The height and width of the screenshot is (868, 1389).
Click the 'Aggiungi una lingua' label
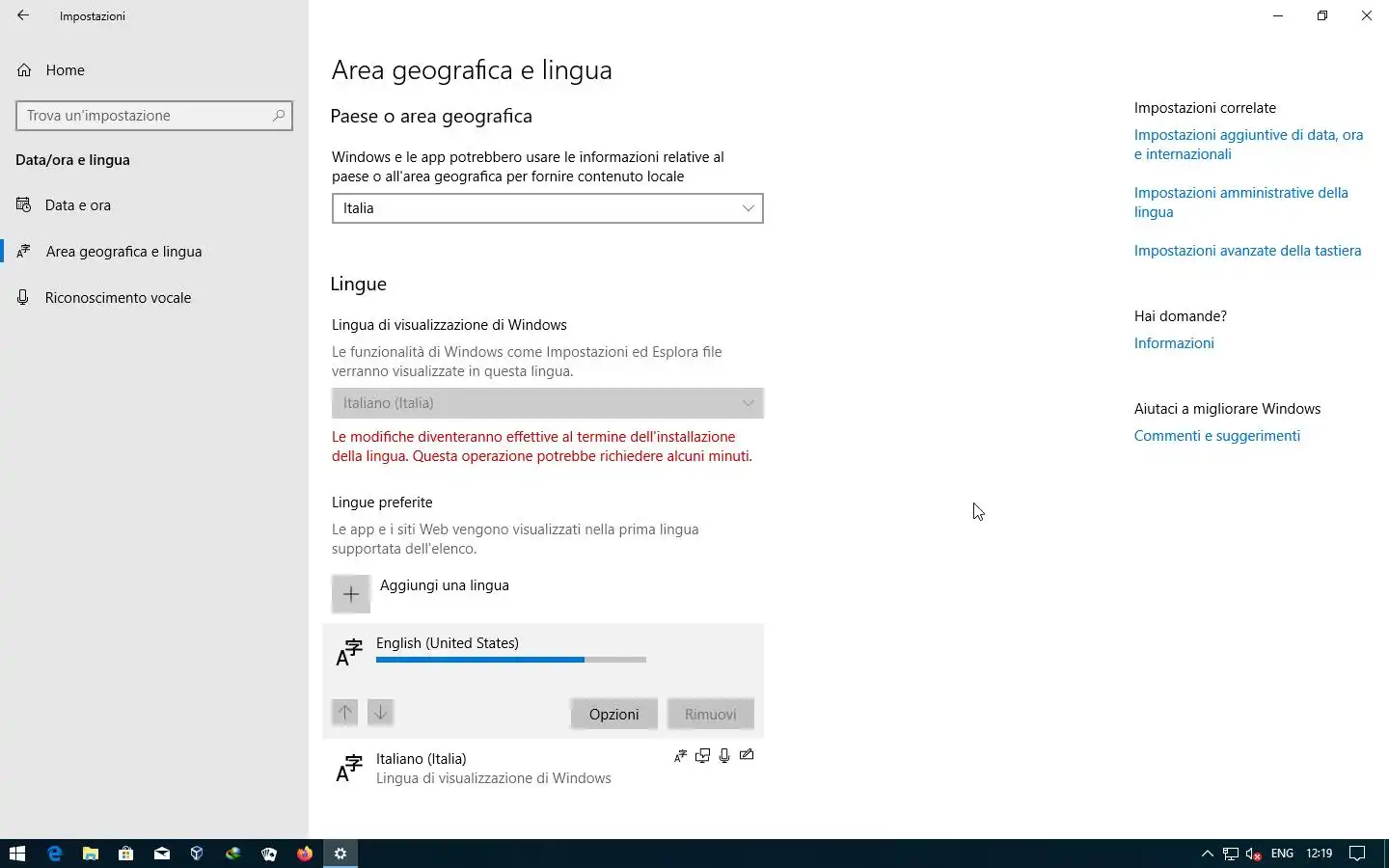(x=444, y=585)
